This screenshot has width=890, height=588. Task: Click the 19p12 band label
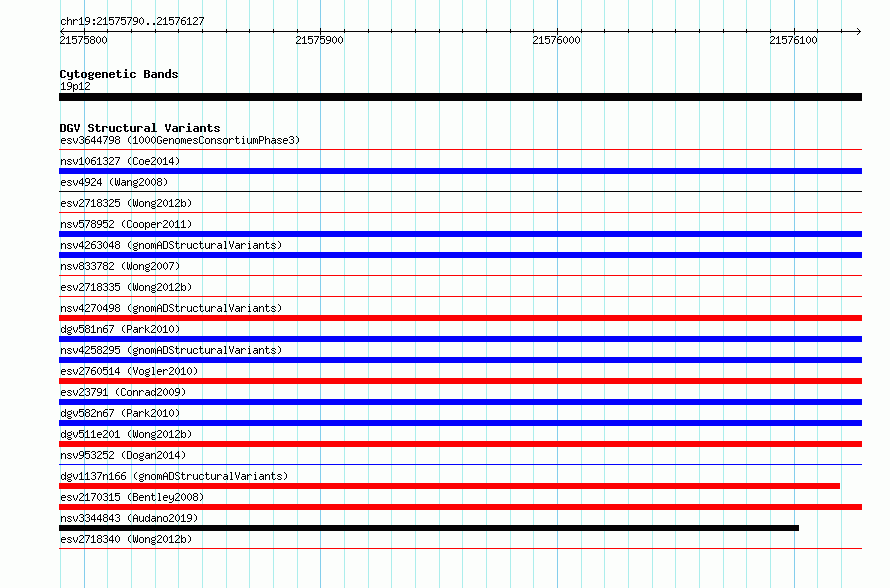(x=75, y=86)
